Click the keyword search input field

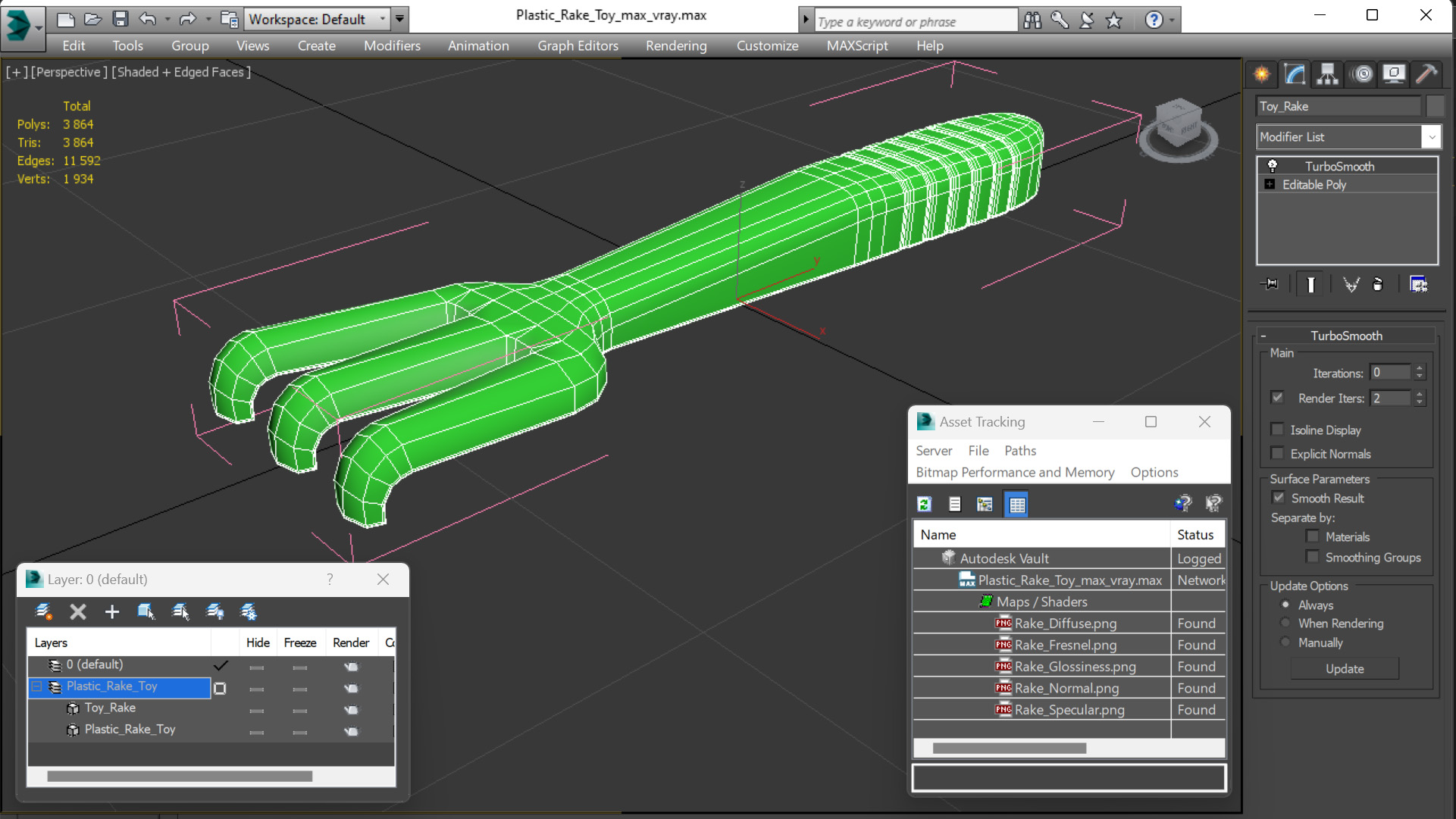[915, 21]
